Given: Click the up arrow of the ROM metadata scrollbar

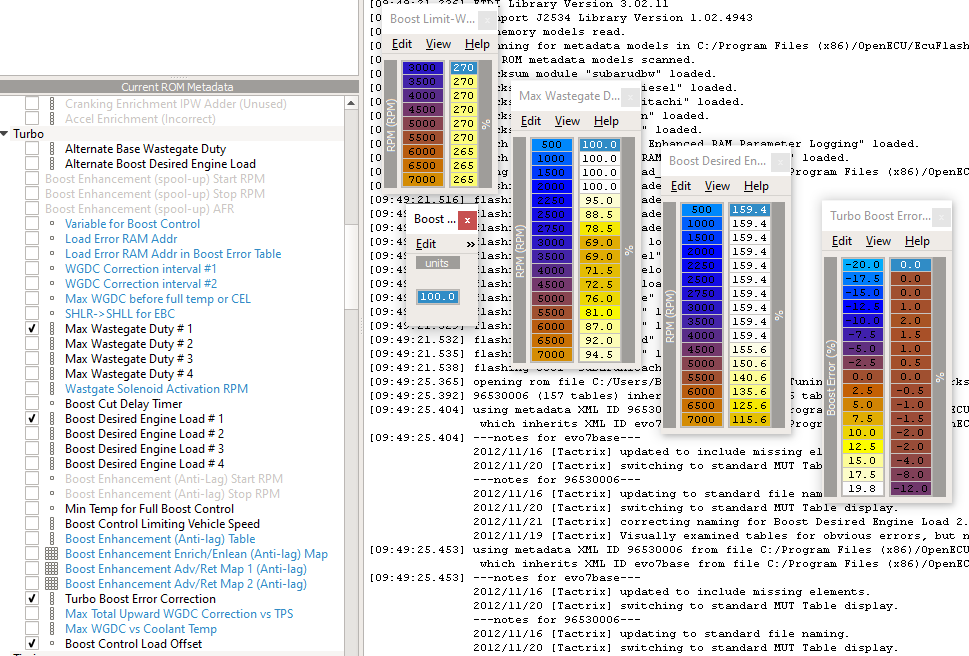Looking at the screenshot, I should pos(350,101).
